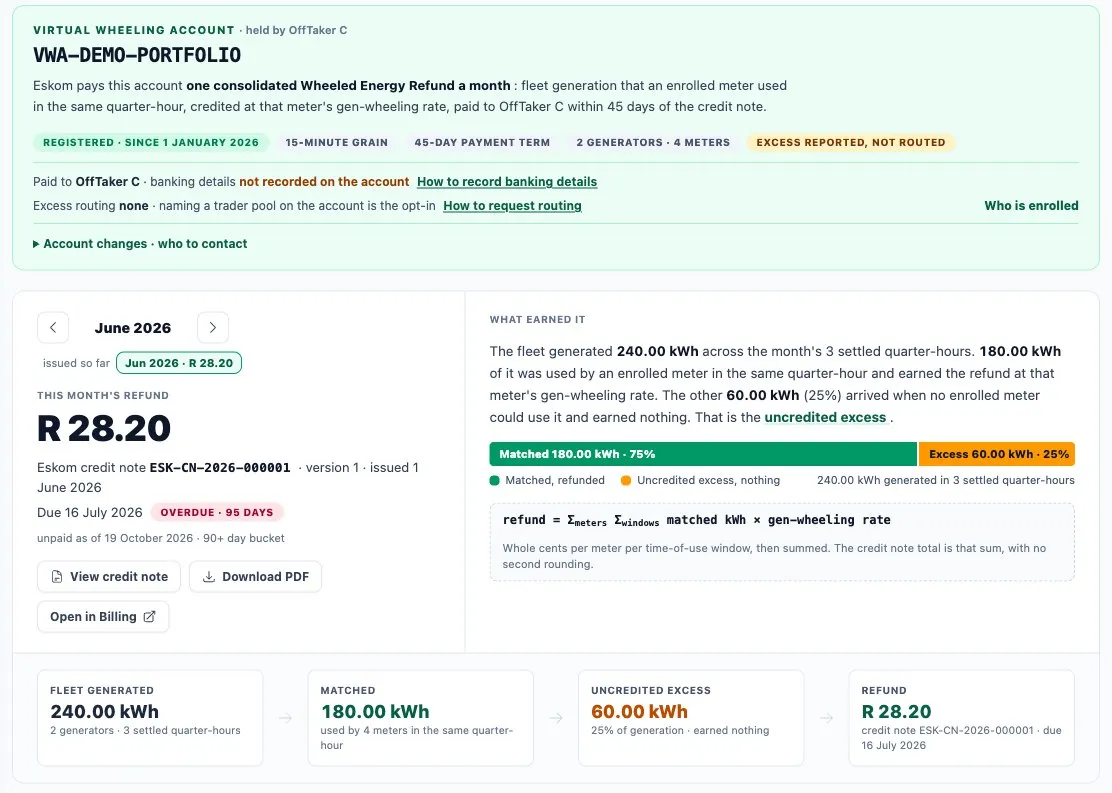Click the Registered · Since 1 January 2026 badge
This screenshot has width=1112, height=793.
(151, 143)
